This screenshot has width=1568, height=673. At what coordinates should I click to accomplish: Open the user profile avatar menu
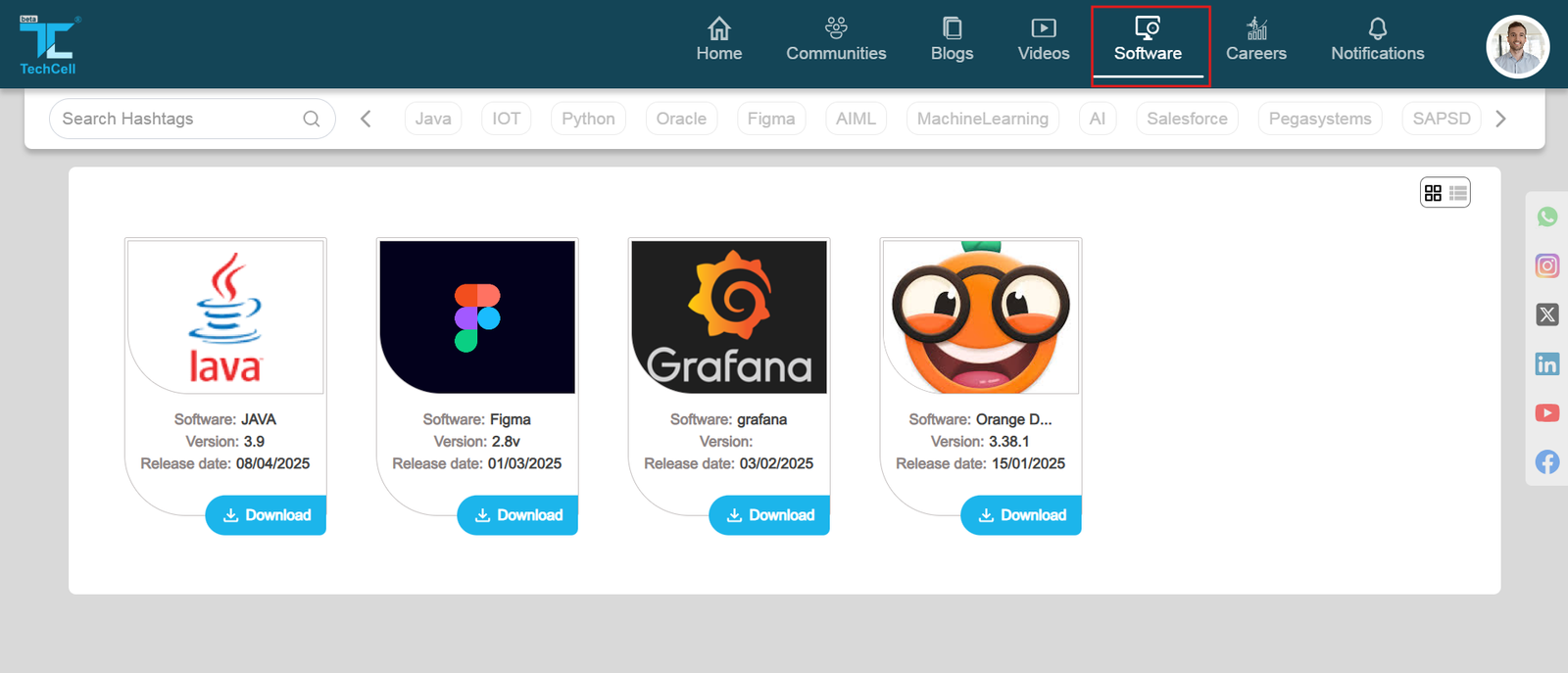coord(1517,46)
